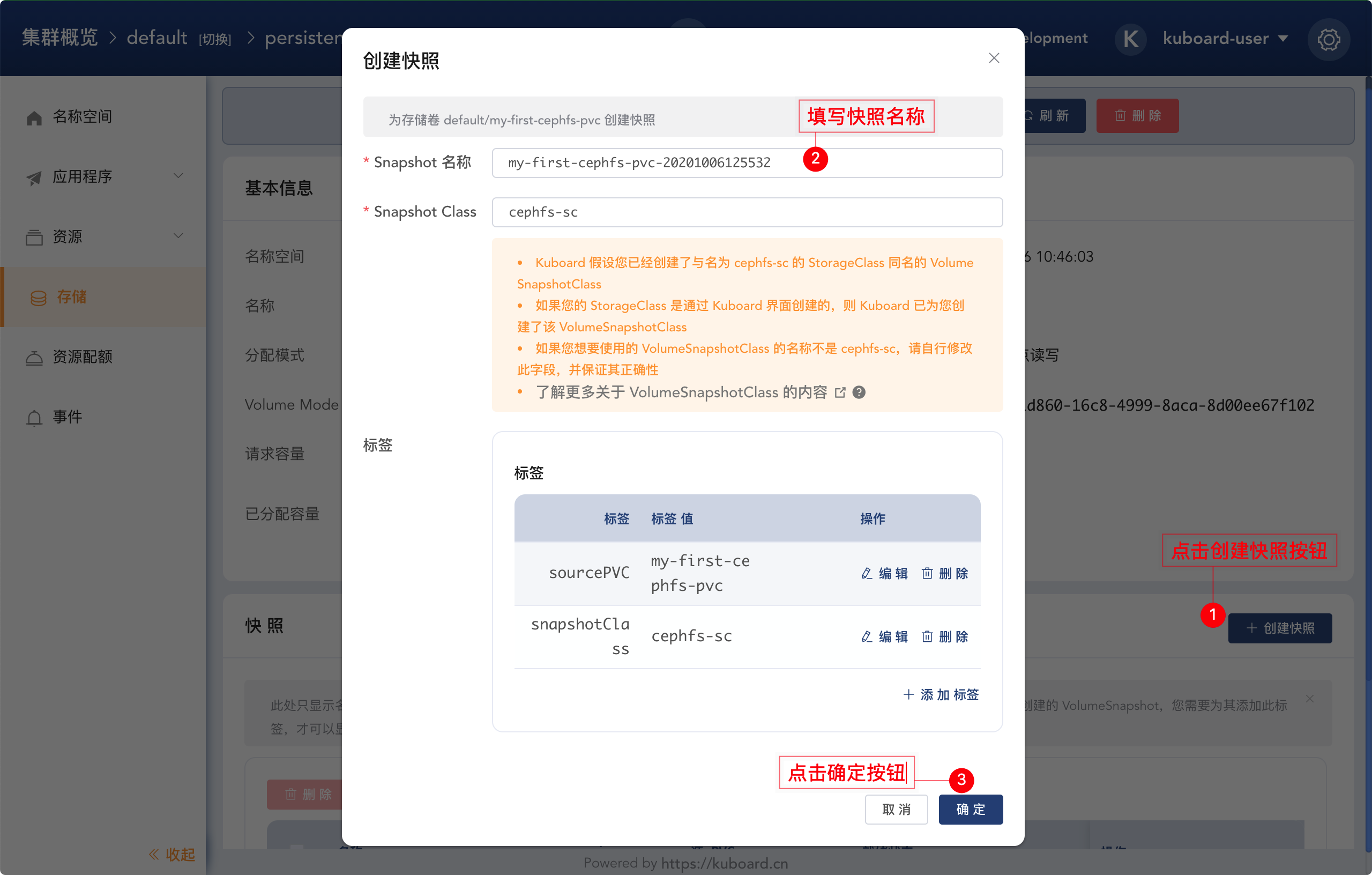Collapse sidebar with 收起
Screen dimensions: 1372x875
click(172, 854)
